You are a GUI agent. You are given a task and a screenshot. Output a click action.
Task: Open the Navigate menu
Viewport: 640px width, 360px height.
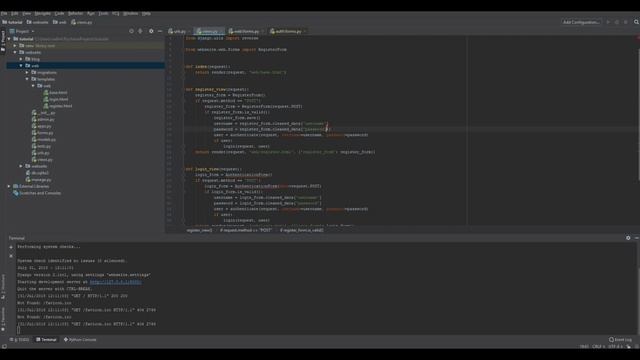[x=42, y=13]
